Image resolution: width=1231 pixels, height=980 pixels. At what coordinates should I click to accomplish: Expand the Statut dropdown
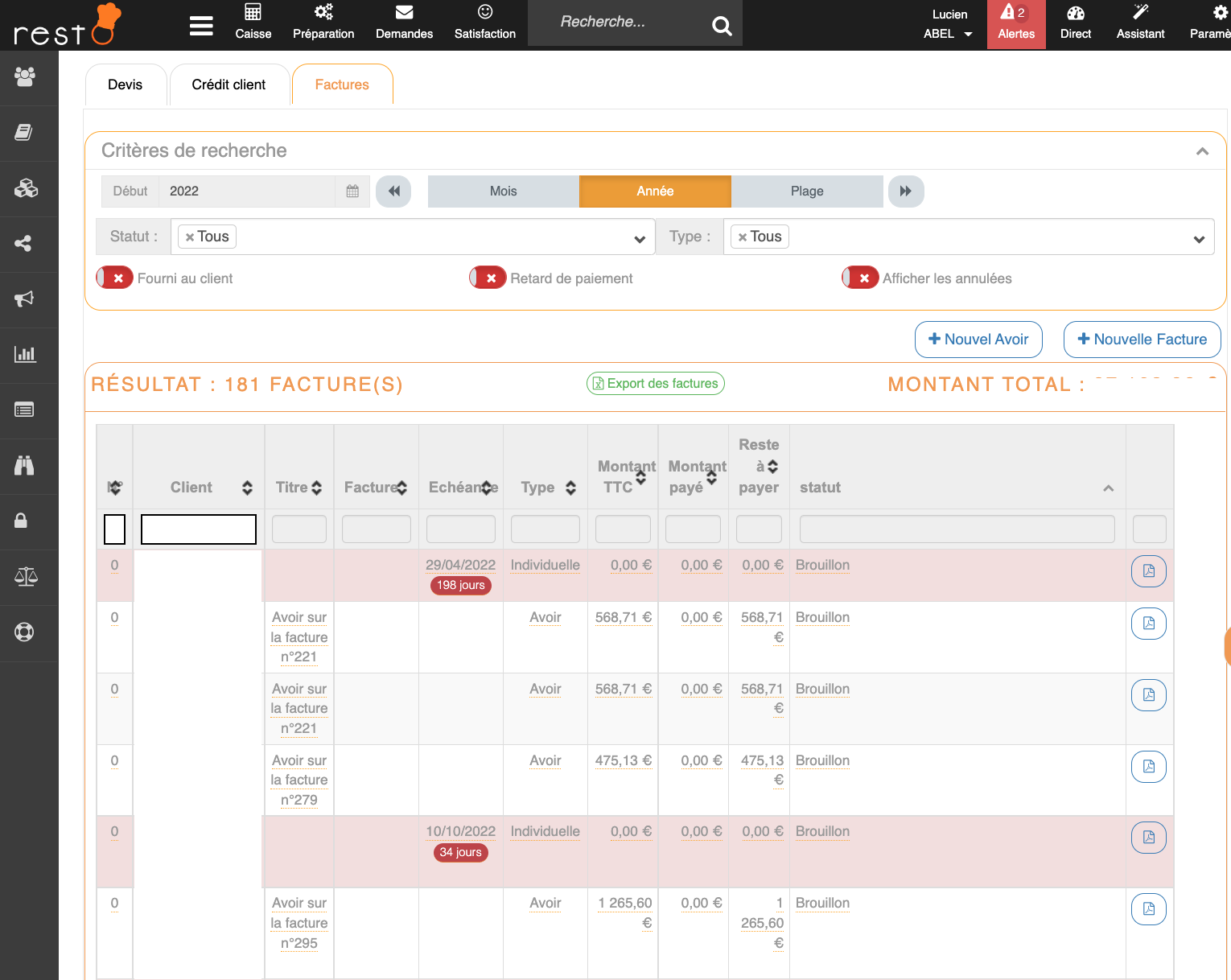pyautogui.click(x=639, y=239)
